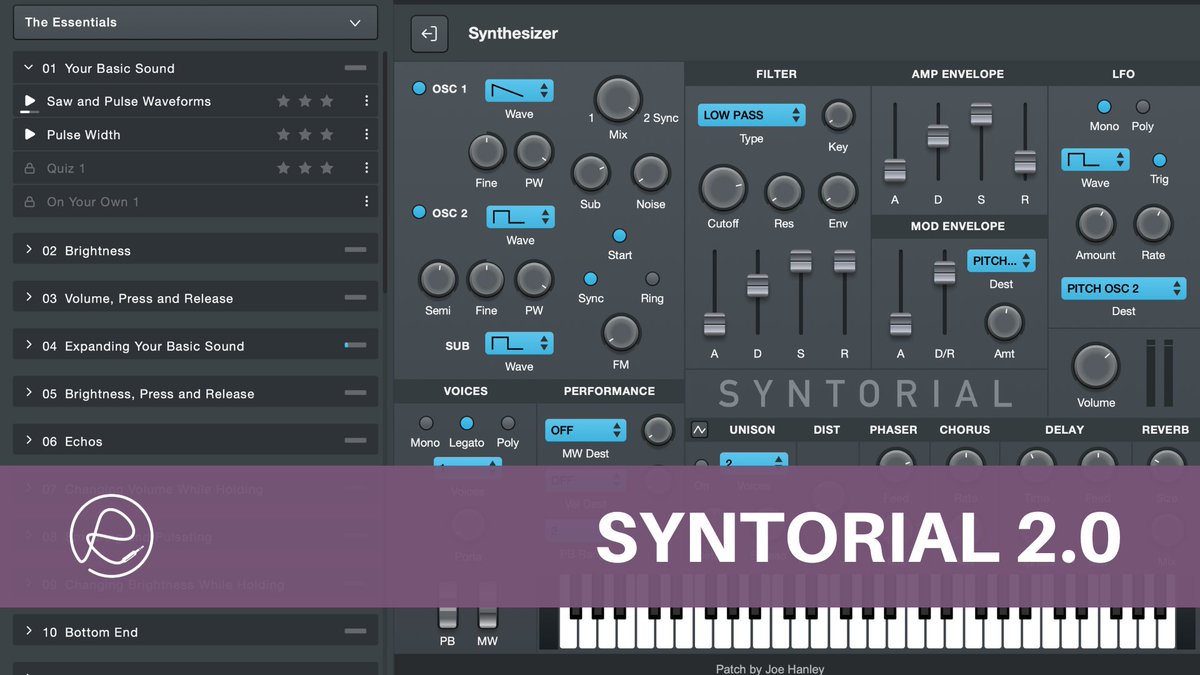The width and height of the screenshot is (1200, 675).
Task: Click the filter envelope Decay slider
Action: 757,285
